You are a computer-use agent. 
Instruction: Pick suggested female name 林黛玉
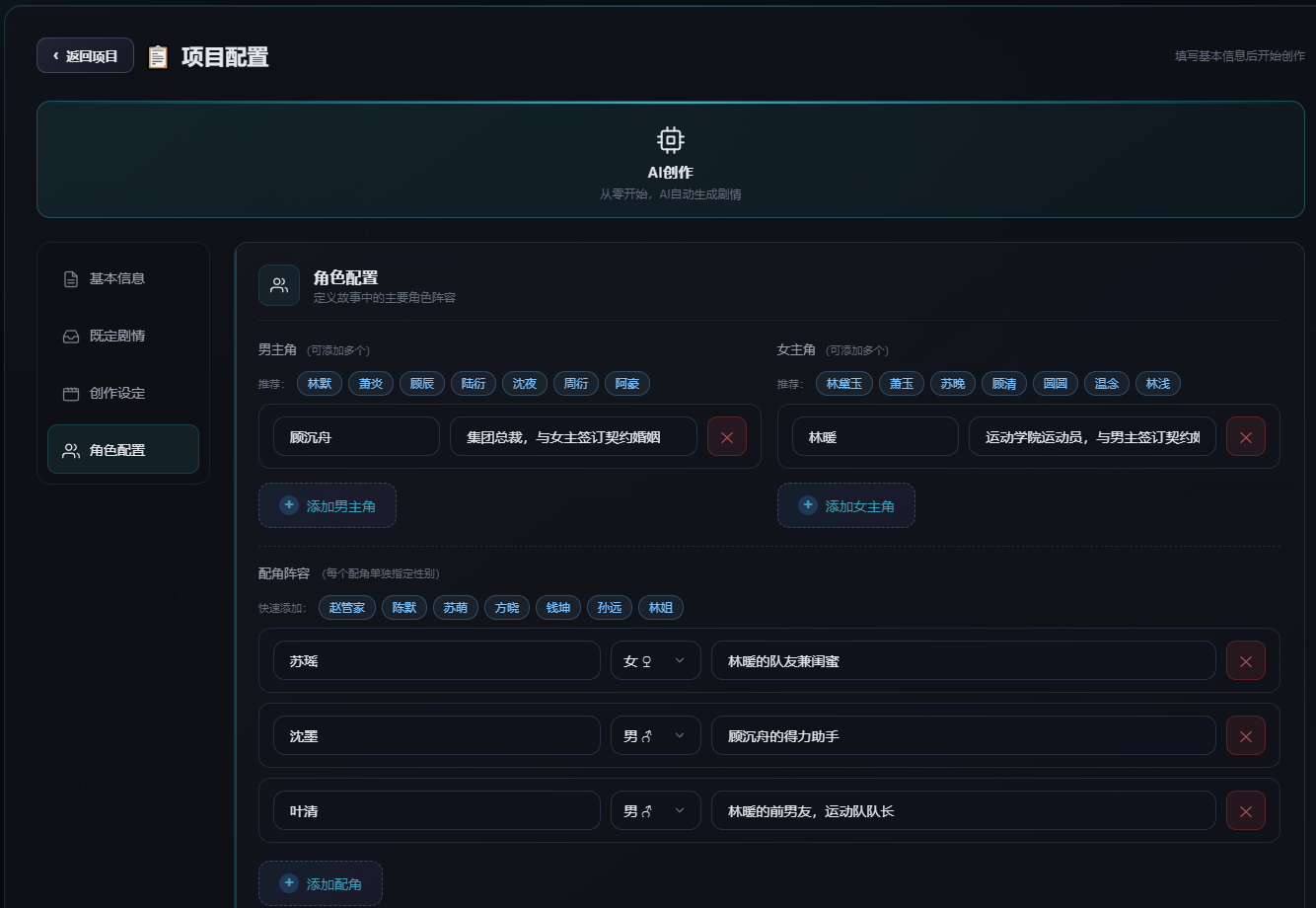tap(844, 383)
